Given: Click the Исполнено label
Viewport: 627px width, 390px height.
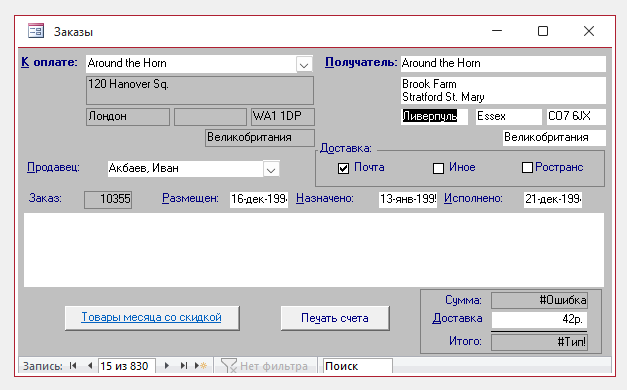Looking at the screenshot, I should (x=473, y=198).
